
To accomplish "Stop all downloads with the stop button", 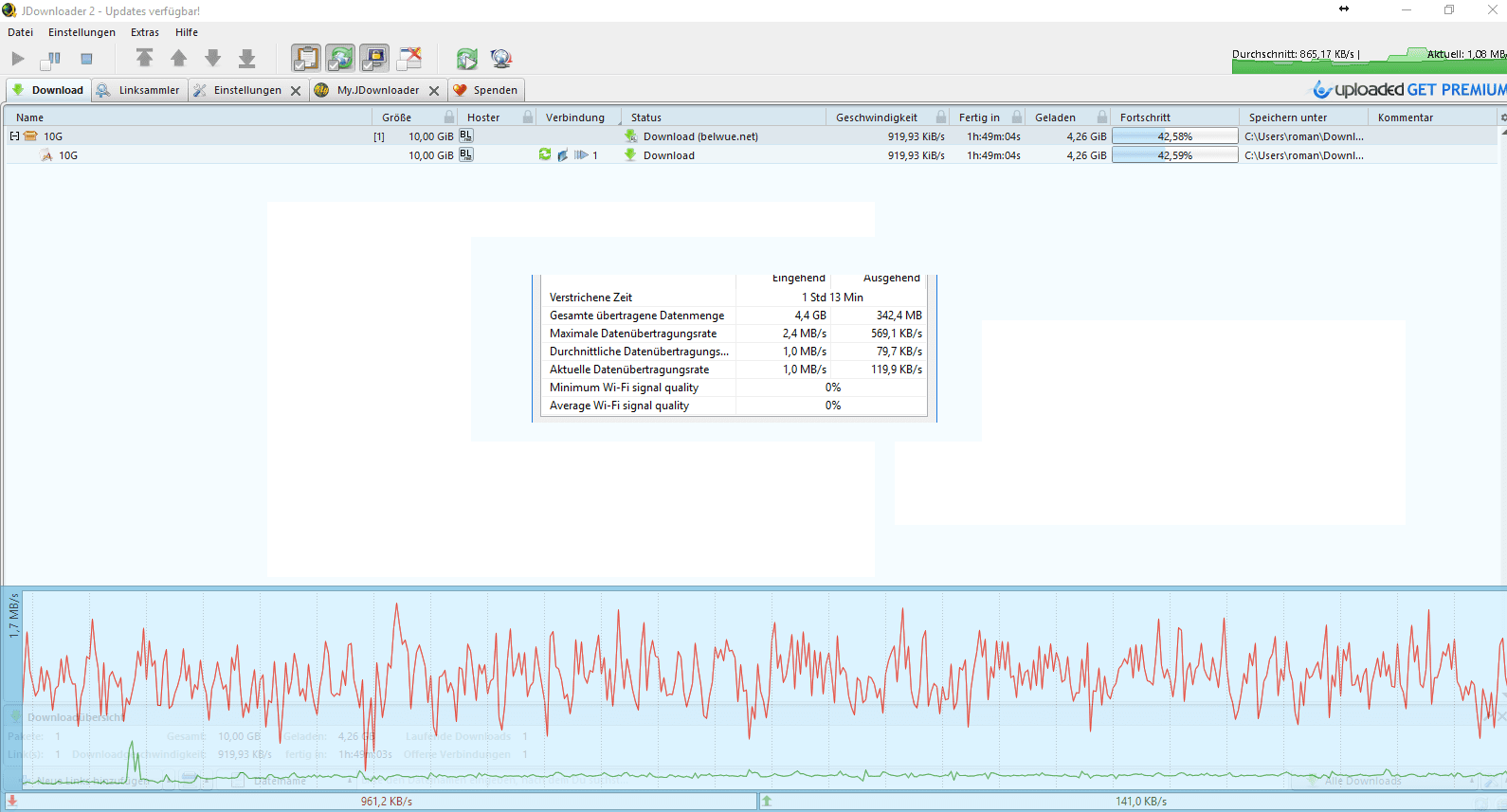I will pyautogui.click(x=86, y=59).
